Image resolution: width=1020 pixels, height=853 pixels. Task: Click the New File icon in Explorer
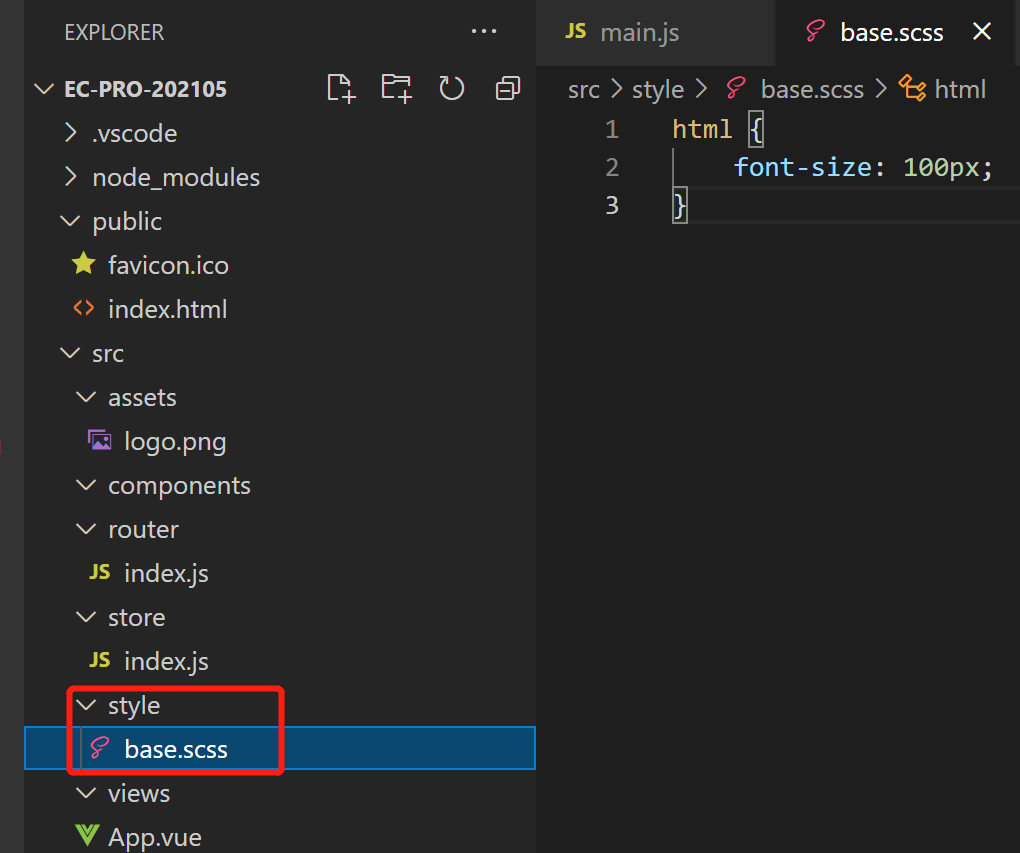[341, 89]
